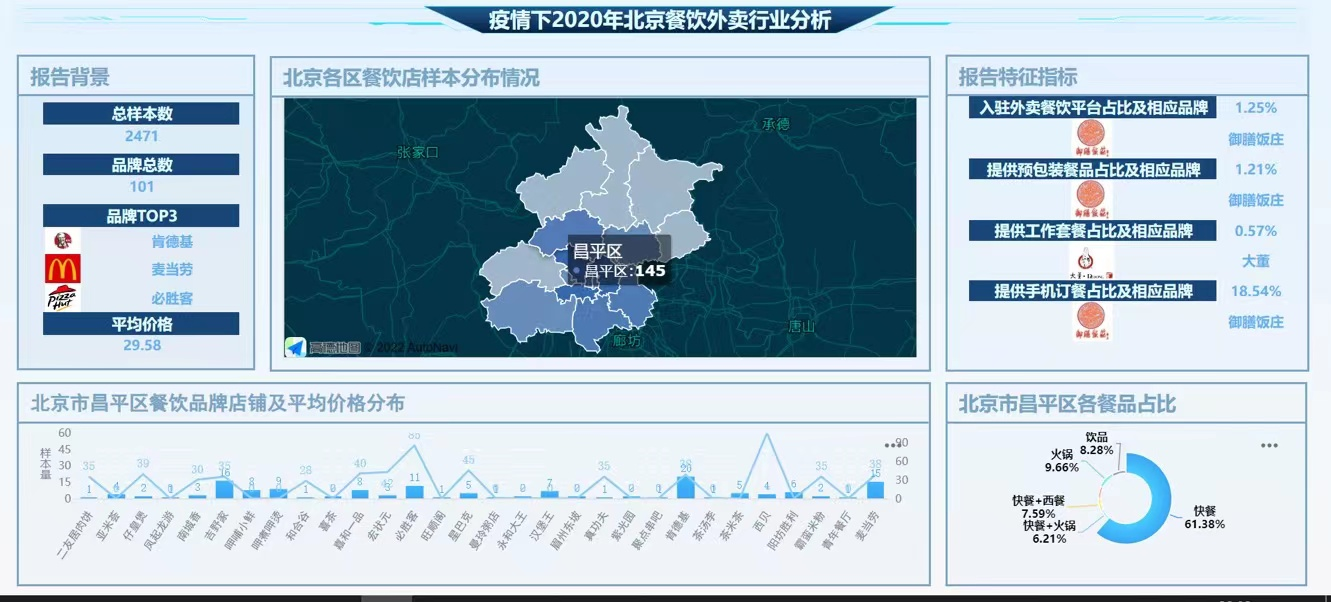Viewport: 1331px width, 602px height.
Task: Click the 昌平区 tooltip on the map
Action: [x=618, y=261]
